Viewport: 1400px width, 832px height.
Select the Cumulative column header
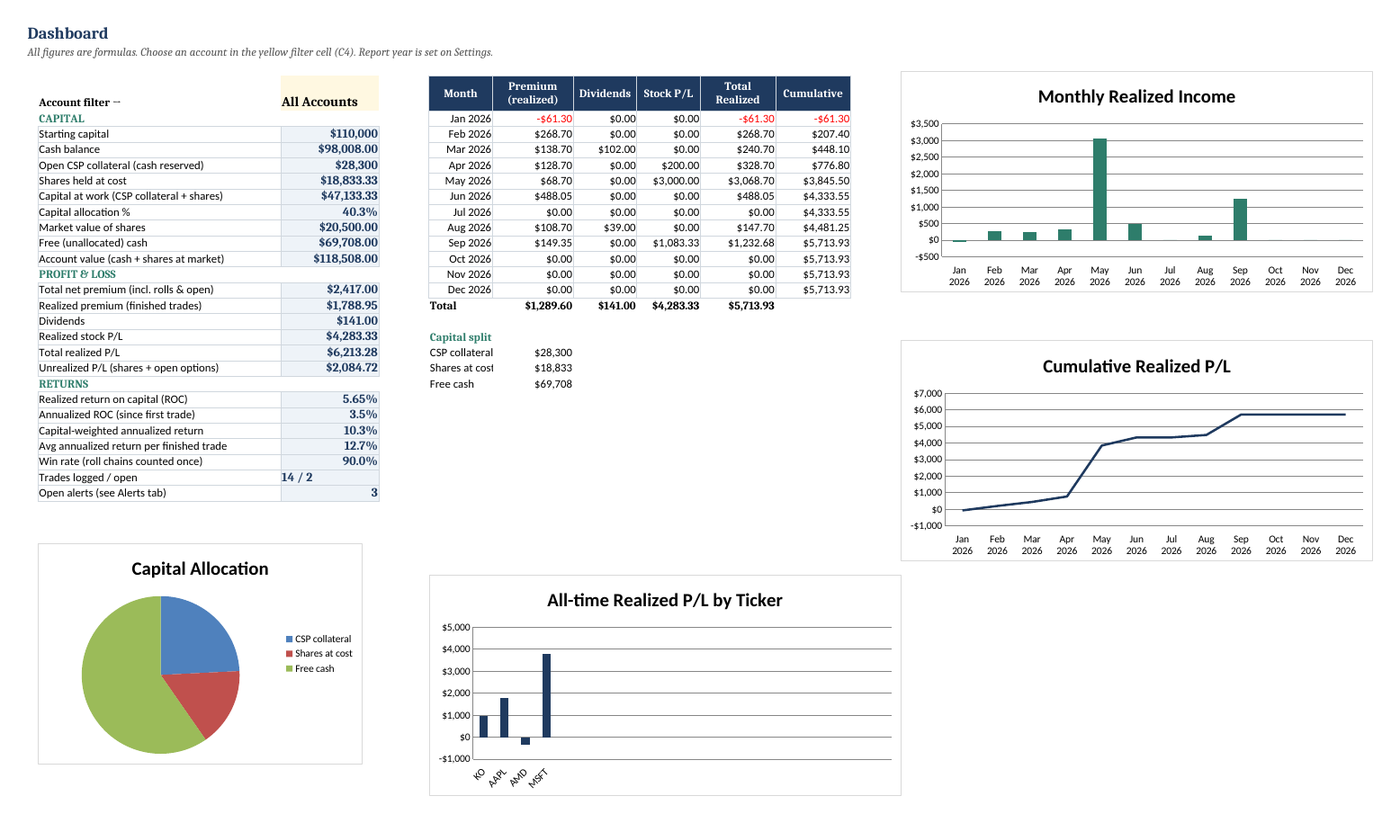813,93
